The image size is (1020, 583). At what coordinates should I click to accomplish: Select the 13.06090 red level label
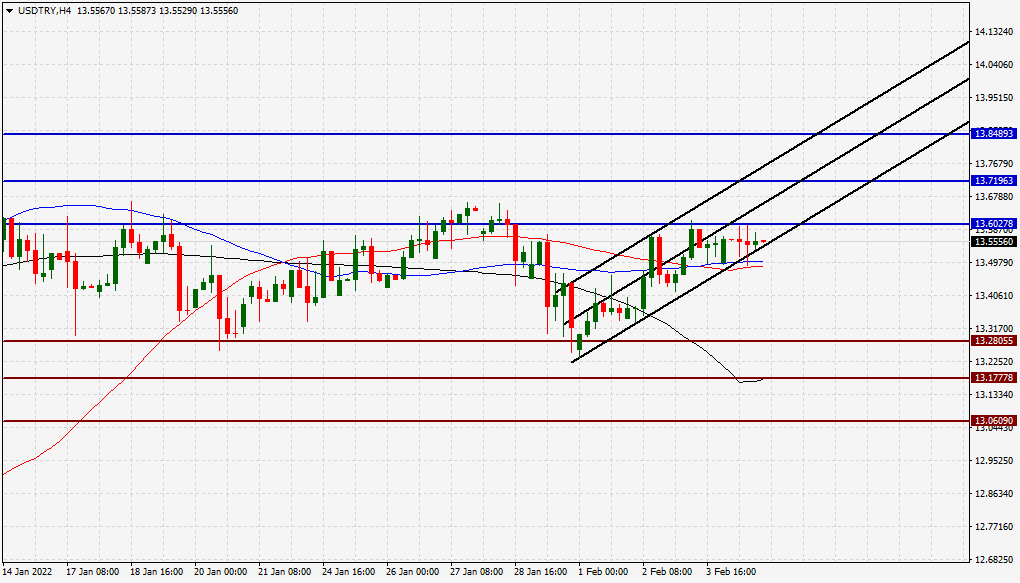(993, 421)
